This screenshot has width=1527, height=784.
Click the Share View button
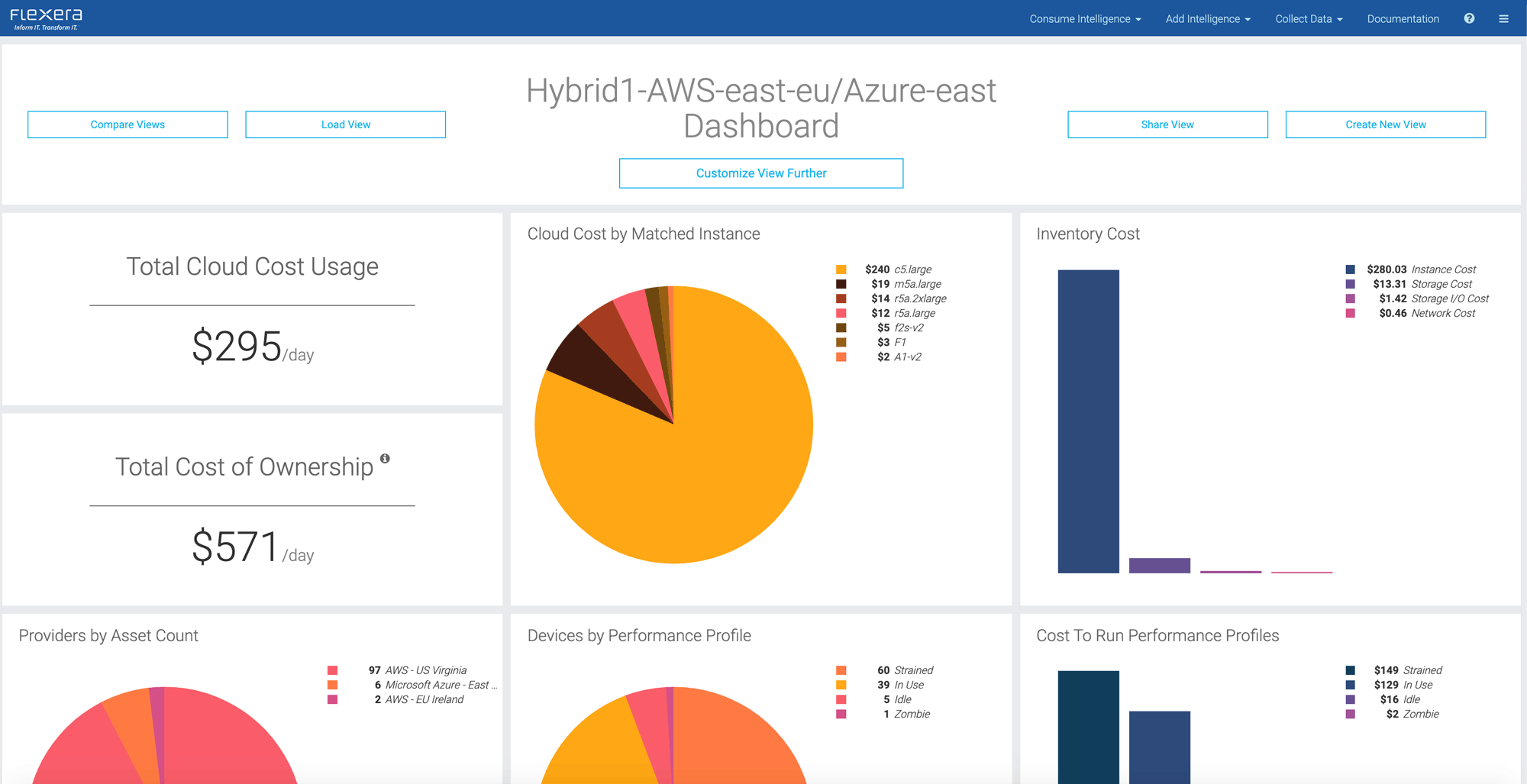point(1167,124)
